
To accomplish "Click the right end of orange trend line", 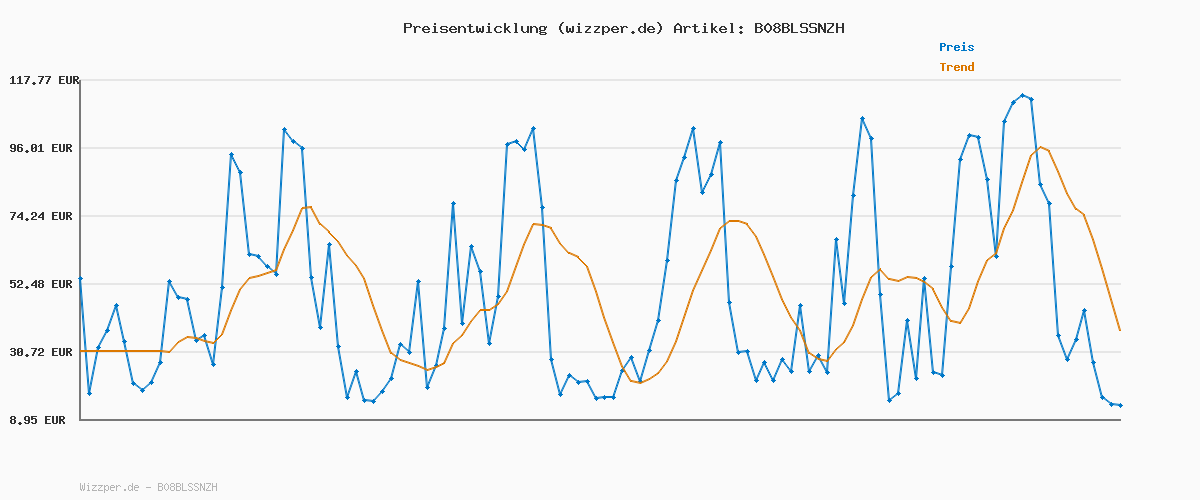I will tap(1120, 330).
